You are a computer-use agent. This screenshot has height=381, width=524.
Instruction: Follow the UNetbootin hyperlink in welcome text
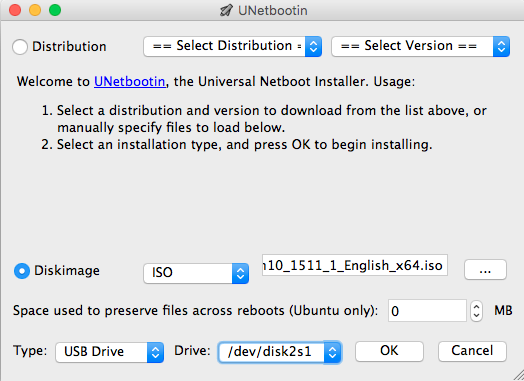(130, 82)
